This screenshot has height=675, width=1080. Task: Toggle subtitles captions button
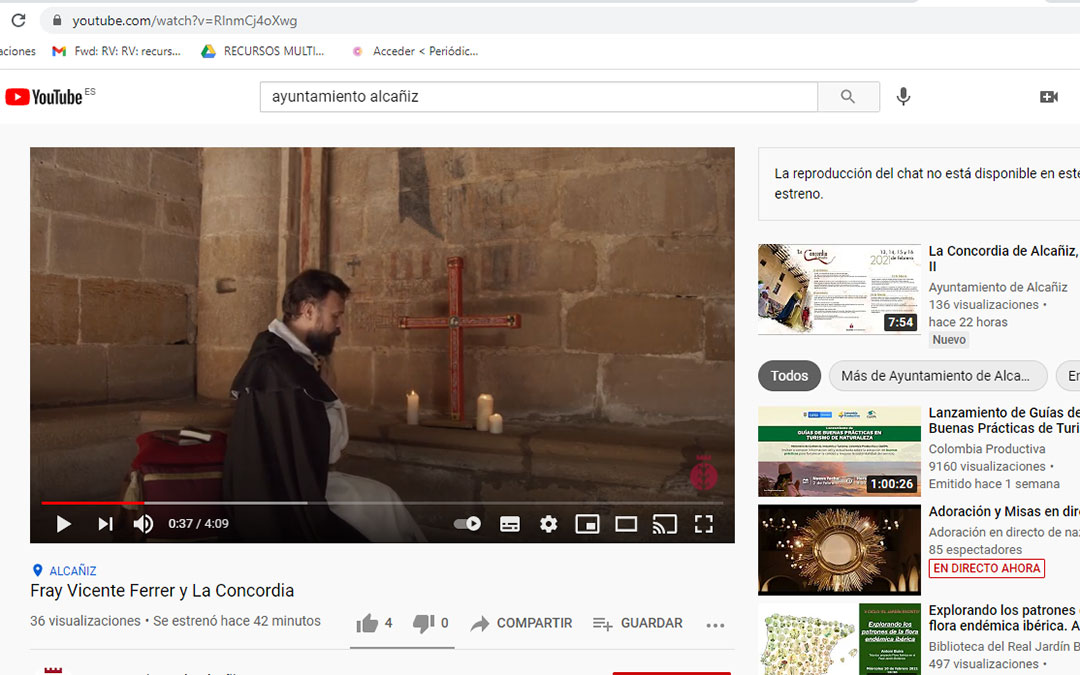click(510, 524)
